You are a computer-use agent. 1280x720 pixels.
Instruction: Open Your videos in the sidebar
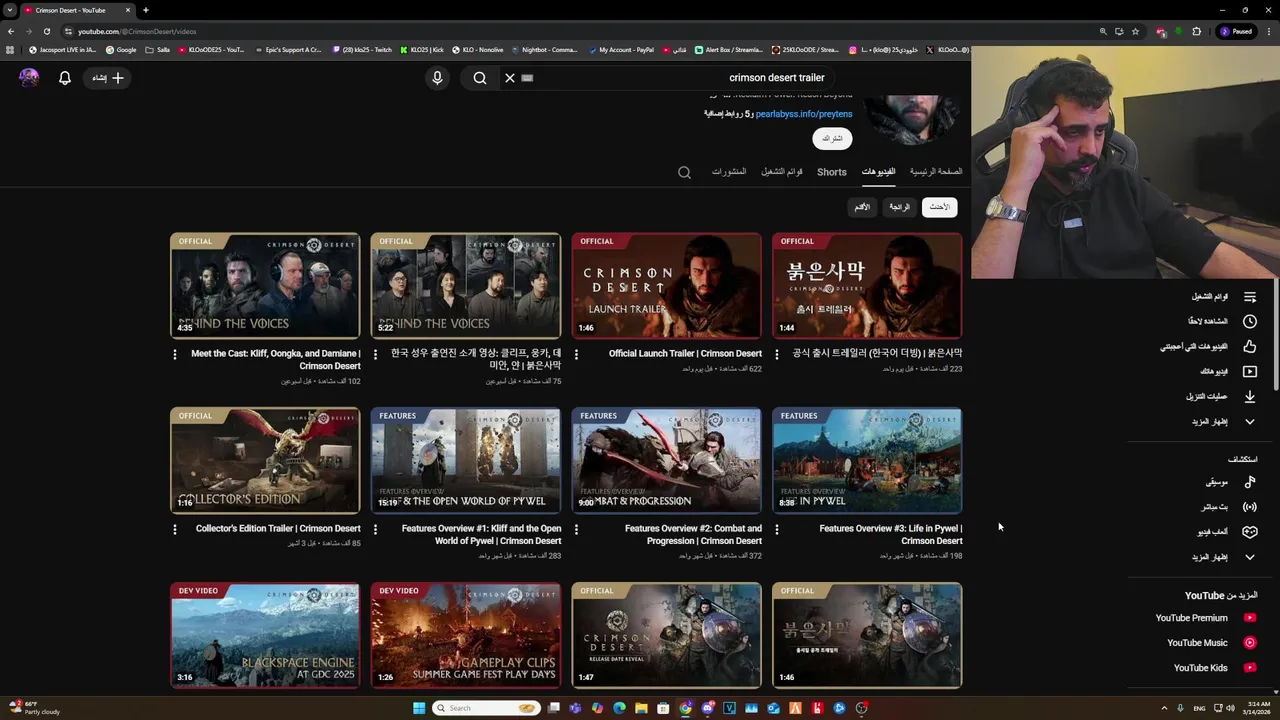click(x=1228, y=372)
